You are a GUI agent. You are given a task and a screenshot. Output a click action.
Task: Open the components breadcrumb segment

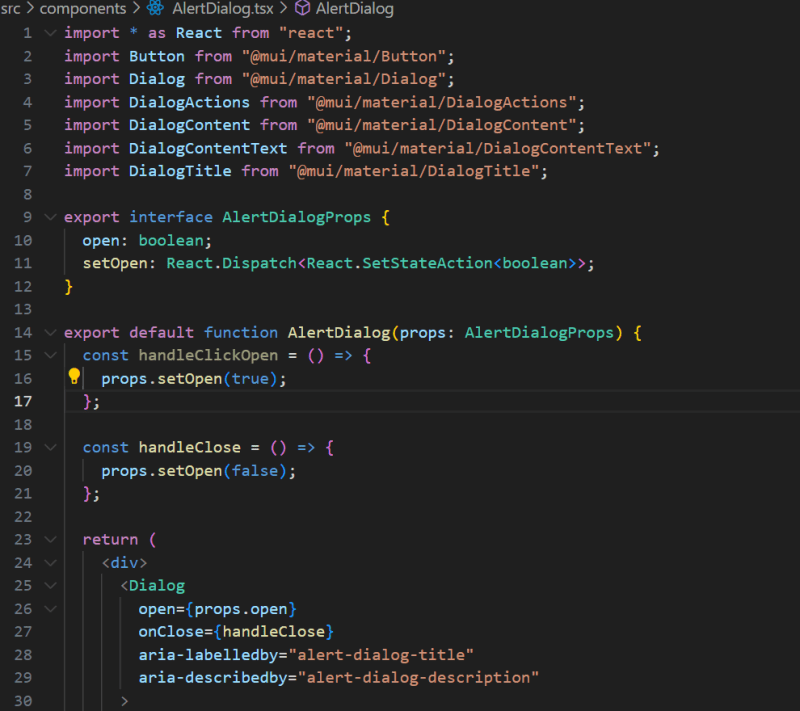click(x=83, y=8)
